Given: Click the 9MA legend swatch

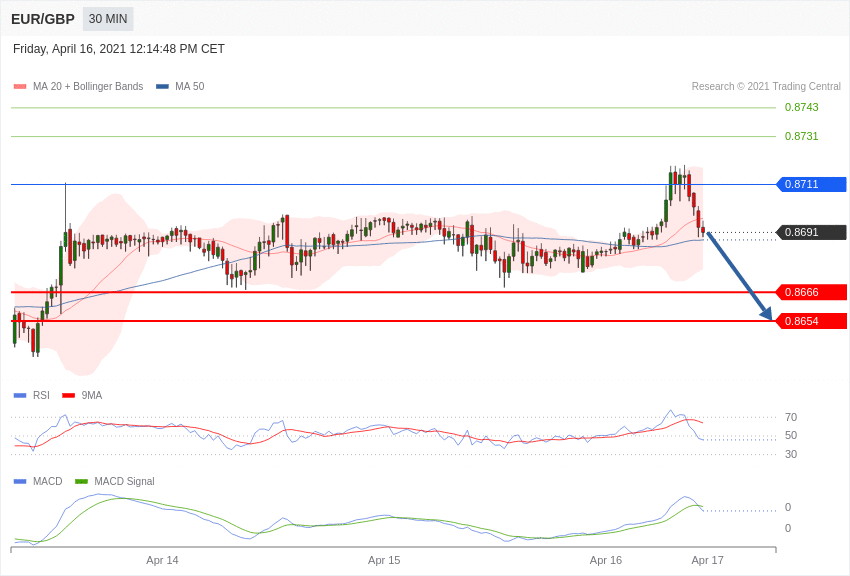Looking at the screenshot, I should (69, 396).
